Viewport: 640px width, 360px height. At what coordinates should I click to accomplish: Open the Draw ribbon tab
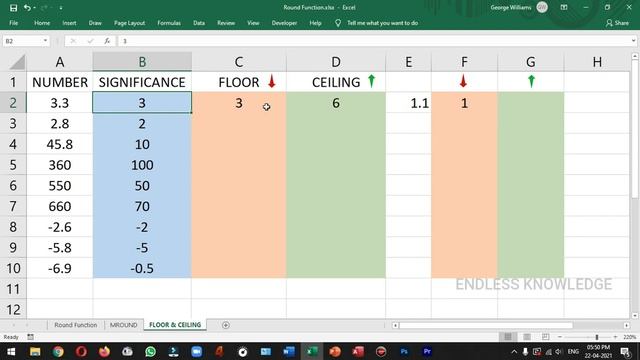point(95,23)
